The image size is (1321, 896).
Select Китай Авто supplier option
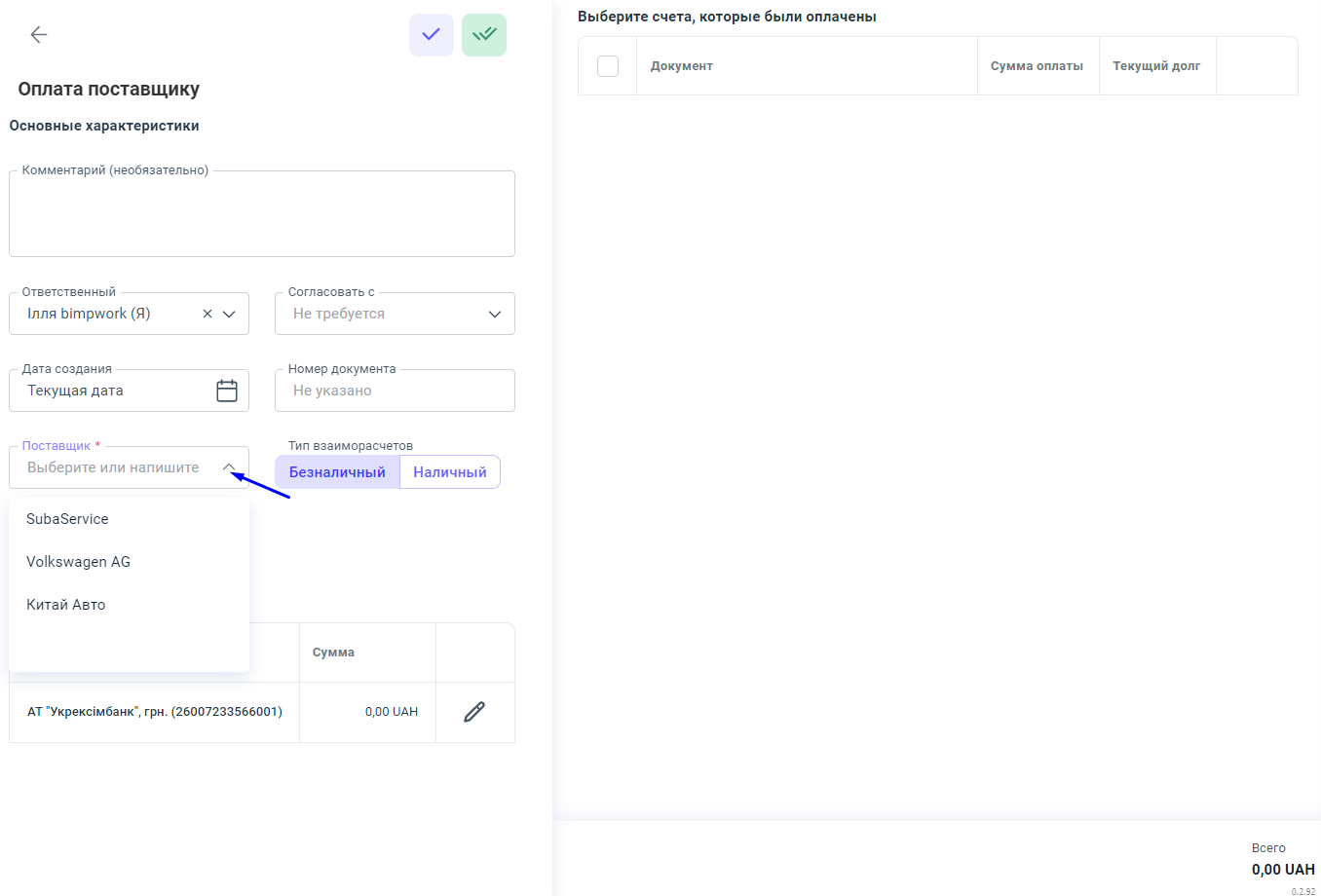coord(66,605)
